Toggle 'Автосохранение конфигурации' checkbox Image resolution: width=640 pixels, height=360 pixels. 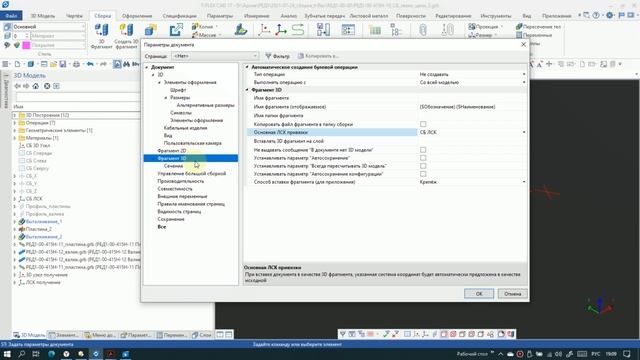[423, 174]
